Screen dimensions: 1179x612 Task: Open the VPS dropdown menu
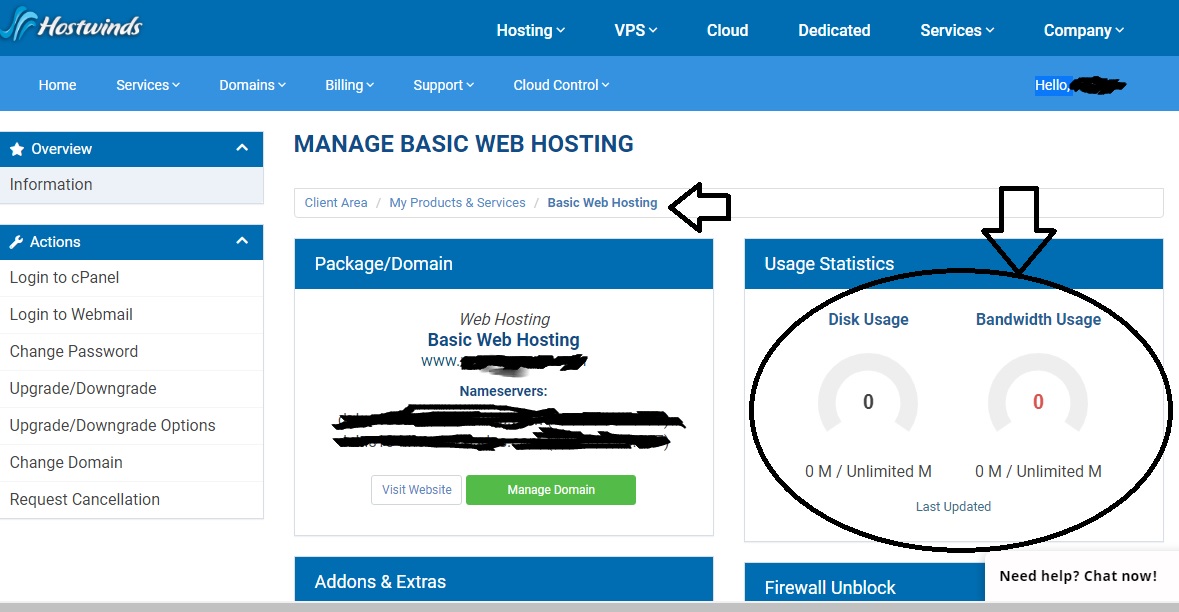(x=635, y=30)
